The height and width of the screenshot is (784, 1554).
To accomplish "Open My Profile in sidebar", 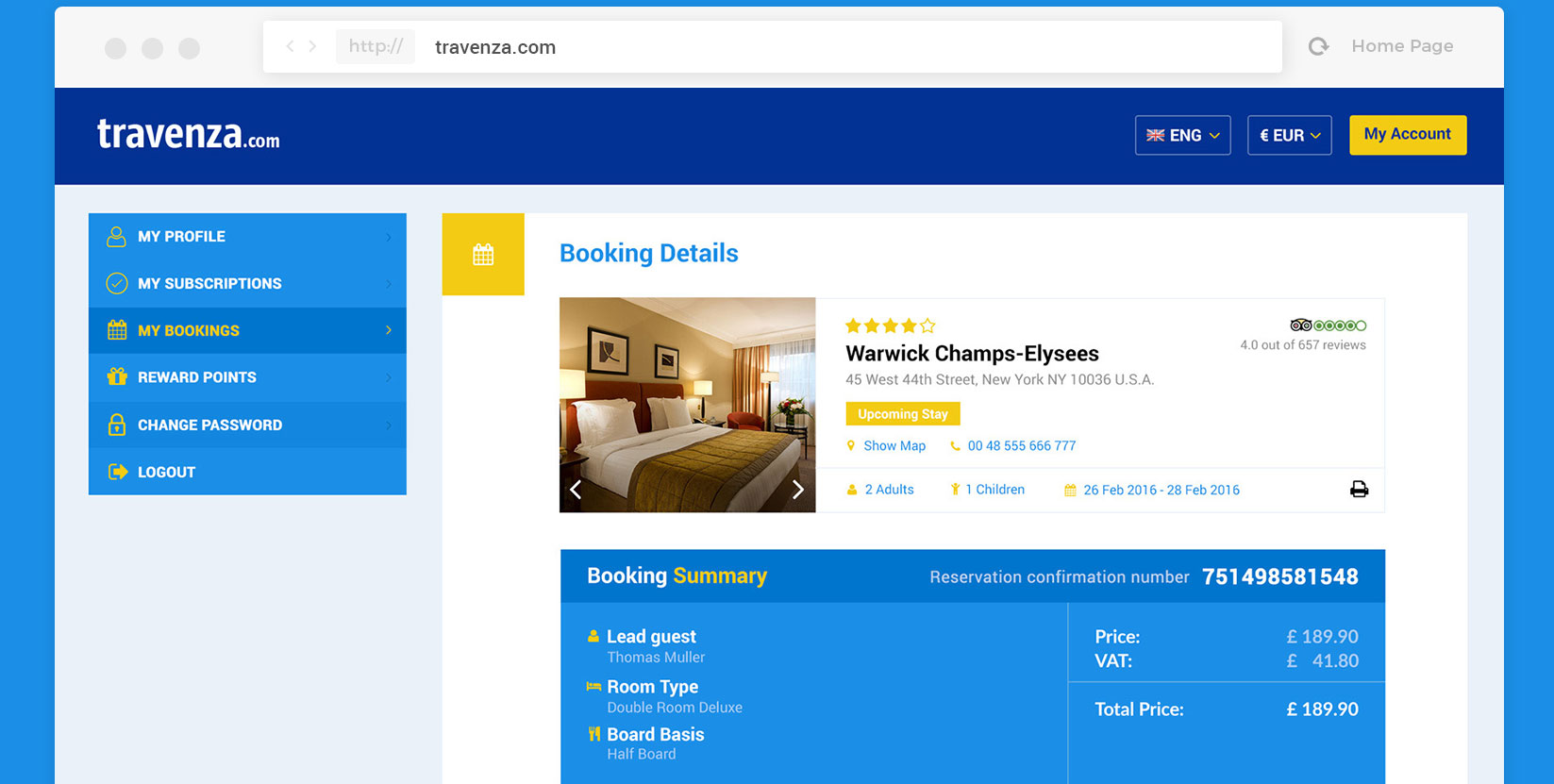I will [247, 237].
